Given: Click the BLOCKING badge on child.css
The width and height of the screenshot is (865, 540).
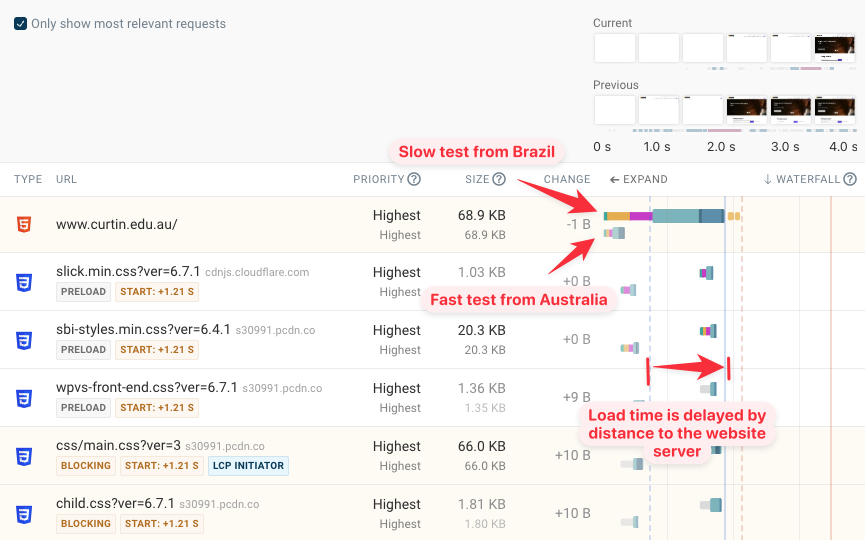Looking at the screenshot, I should [x=86, y=523].
